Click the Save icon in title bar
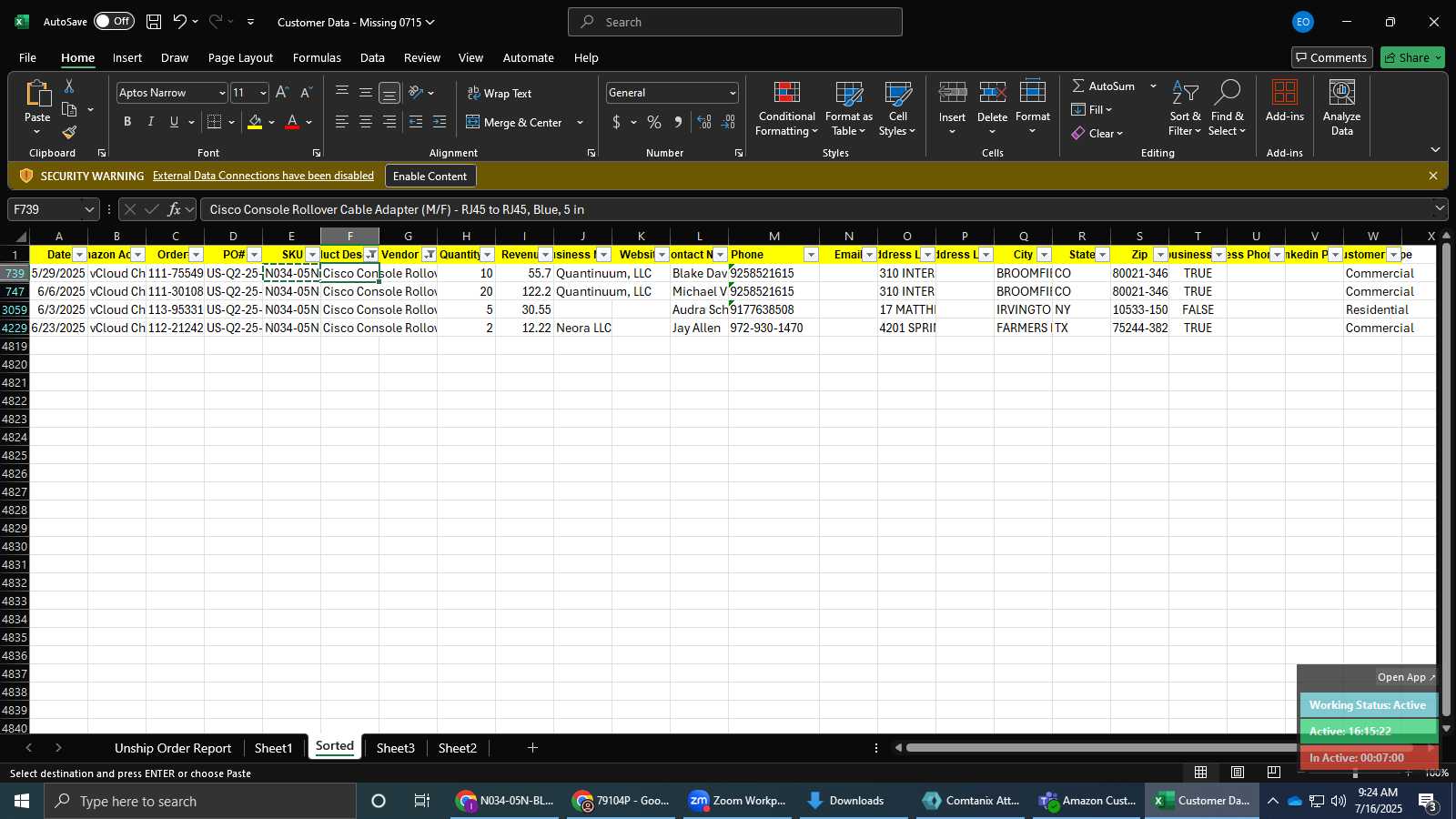This screenshot has height=819, width=1456. (x=154, y=22)
